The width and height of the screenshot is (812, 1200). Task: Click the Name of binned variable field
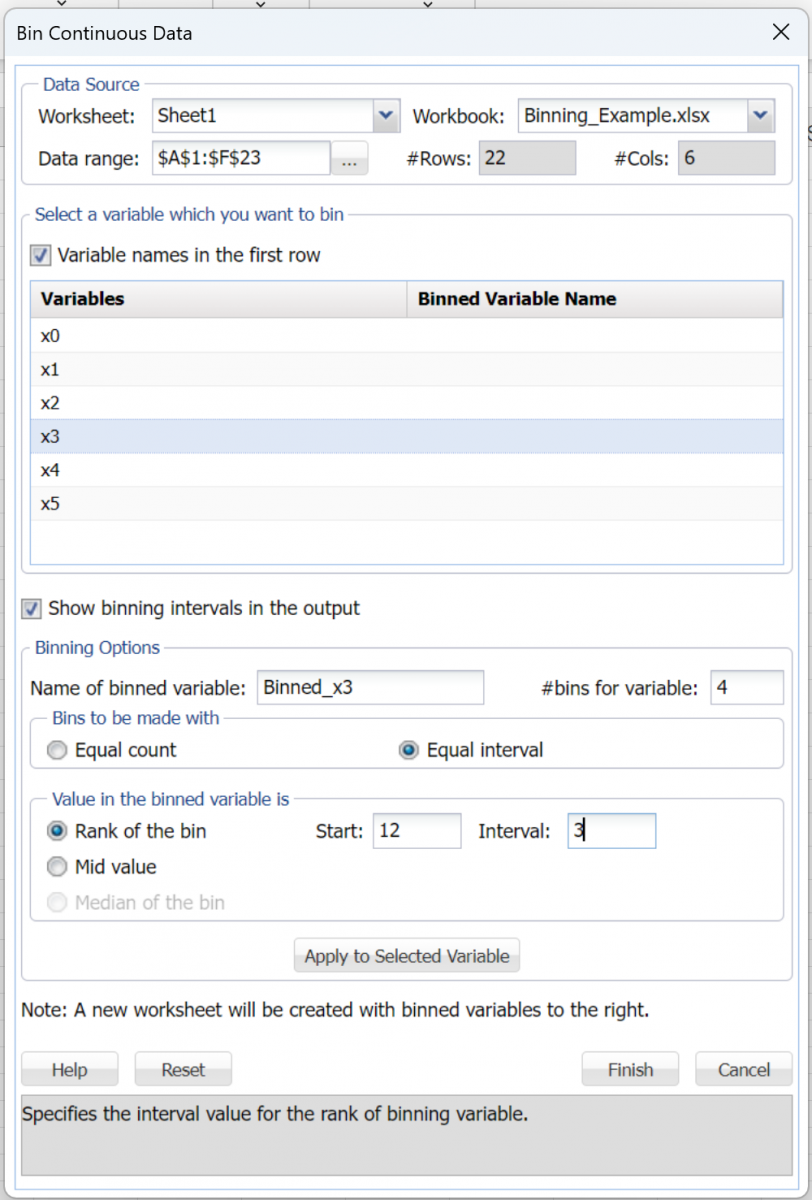coord(370,688)
